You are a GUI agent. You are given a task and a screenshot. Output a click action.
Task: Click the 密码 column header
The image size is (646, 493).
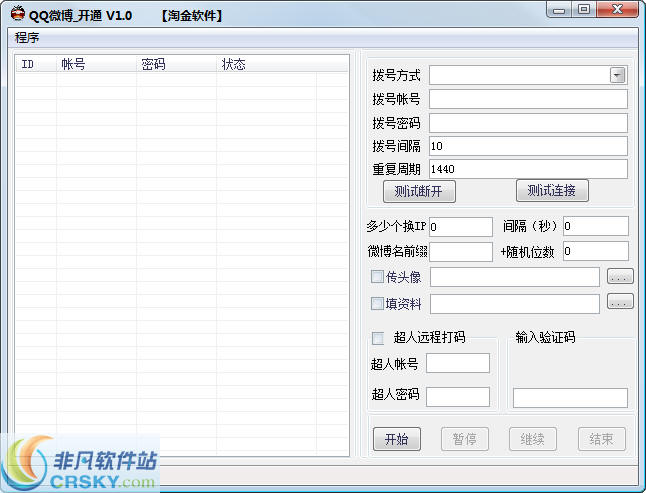(177, 64)
